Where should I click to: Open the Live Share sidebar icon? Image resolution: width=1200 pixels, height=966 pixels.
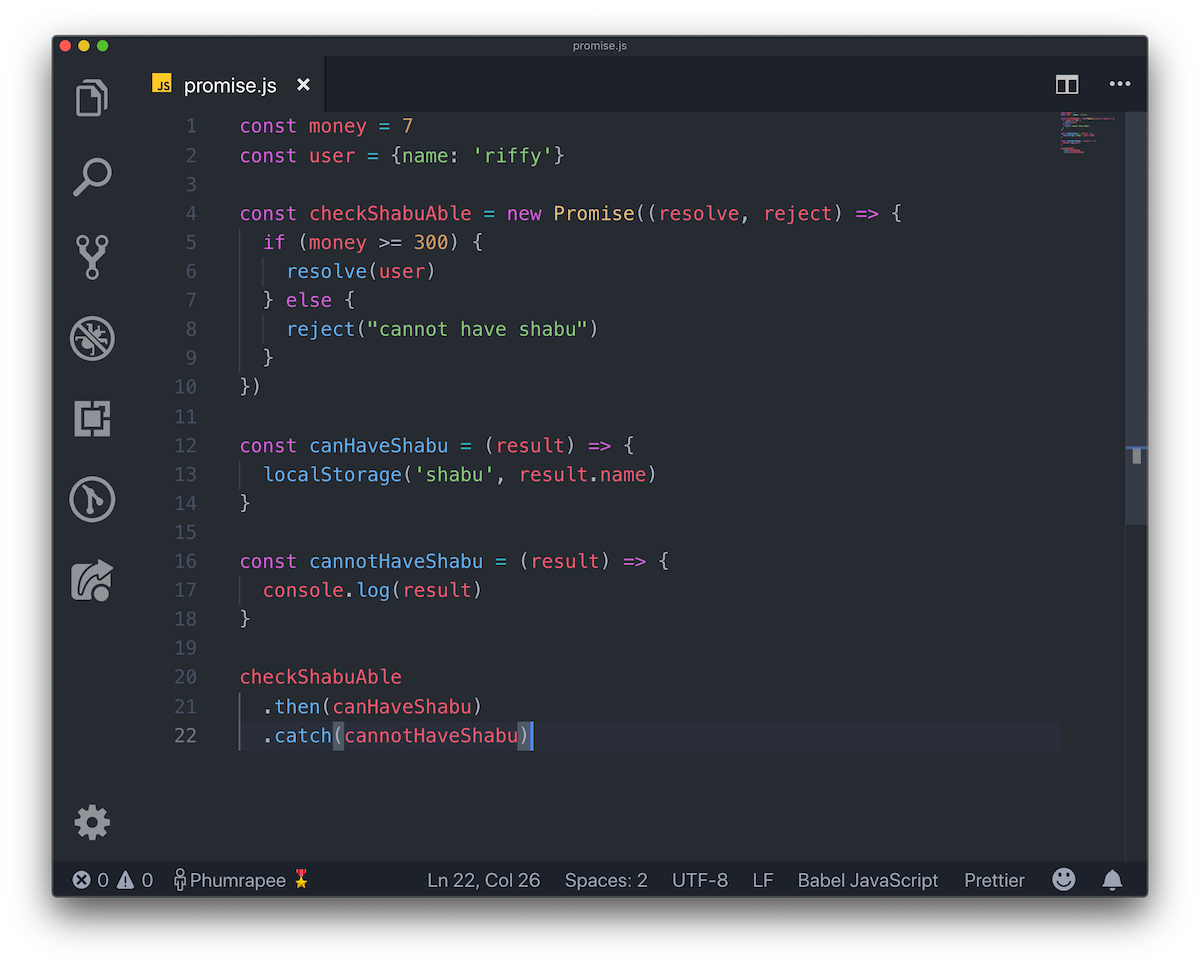[92, 580]
